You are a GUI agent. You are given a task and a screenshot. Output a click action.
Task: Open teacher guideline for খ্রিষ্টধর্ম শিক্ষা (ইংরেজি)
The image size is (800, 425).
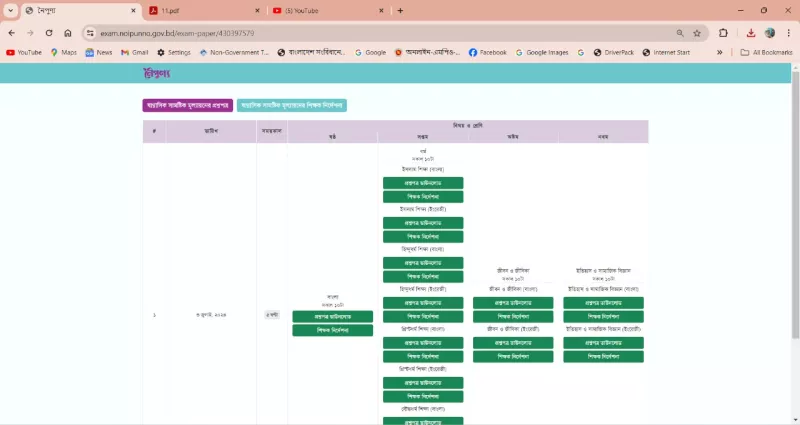coord(423,396)
